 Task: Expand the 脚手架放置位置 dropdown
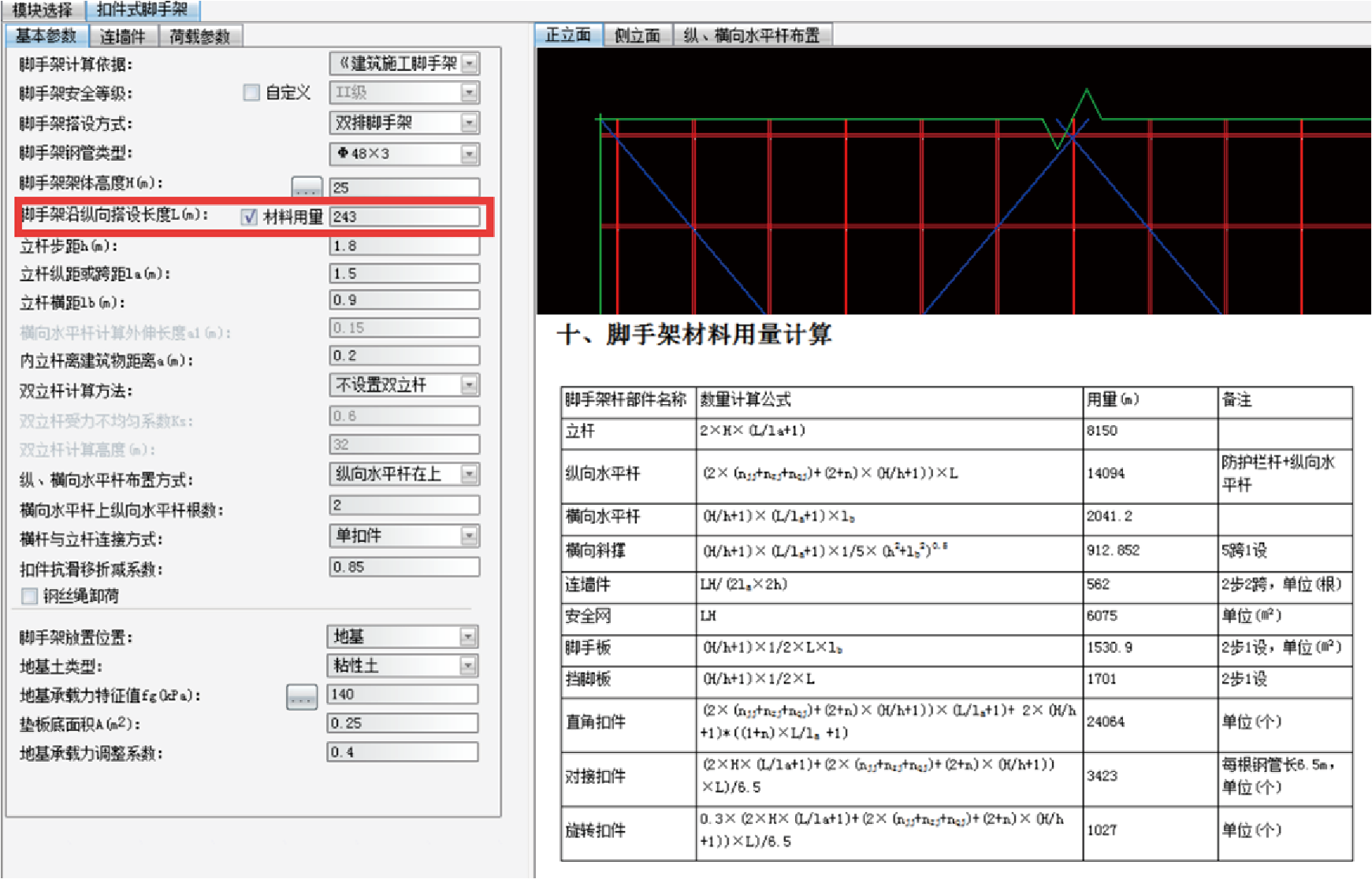tap(468, 636)
